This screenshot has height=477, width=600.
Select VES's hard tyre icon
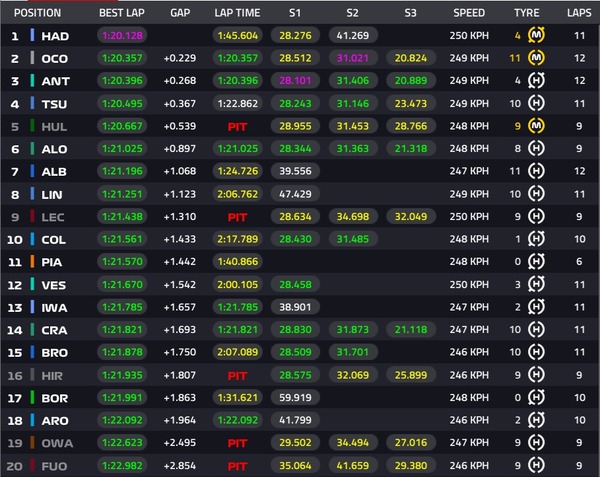(x=537, y=284)
